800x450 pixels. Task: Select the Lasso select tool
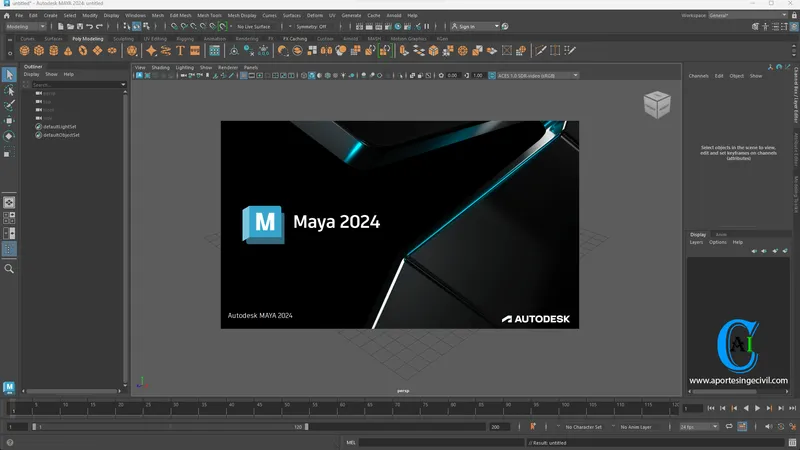click(x=9, y=90)
